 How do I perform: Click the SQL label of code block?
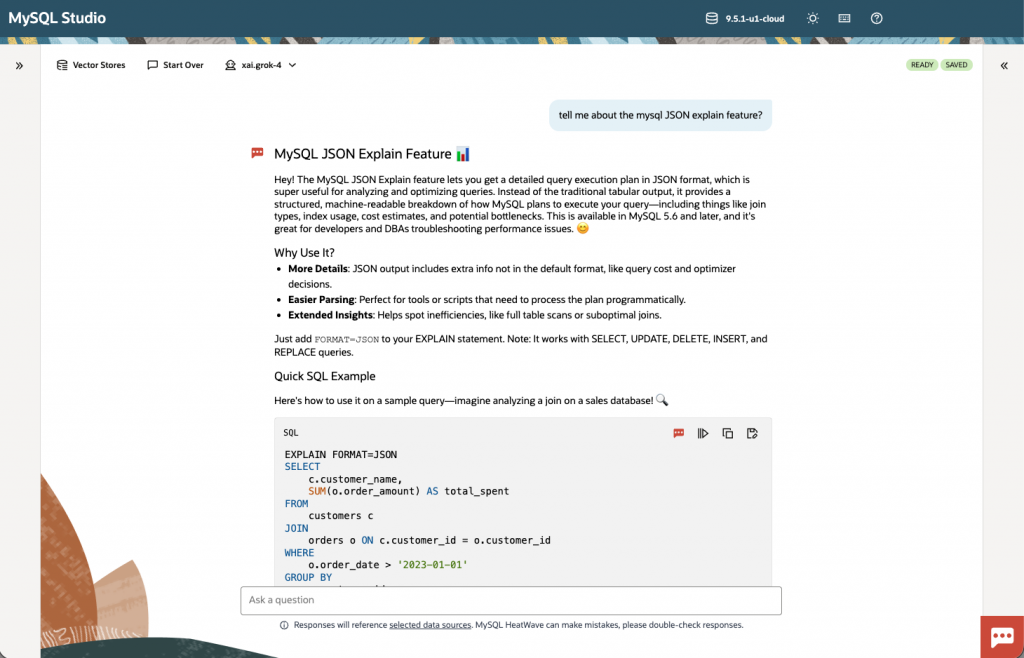tap(291, 433)
